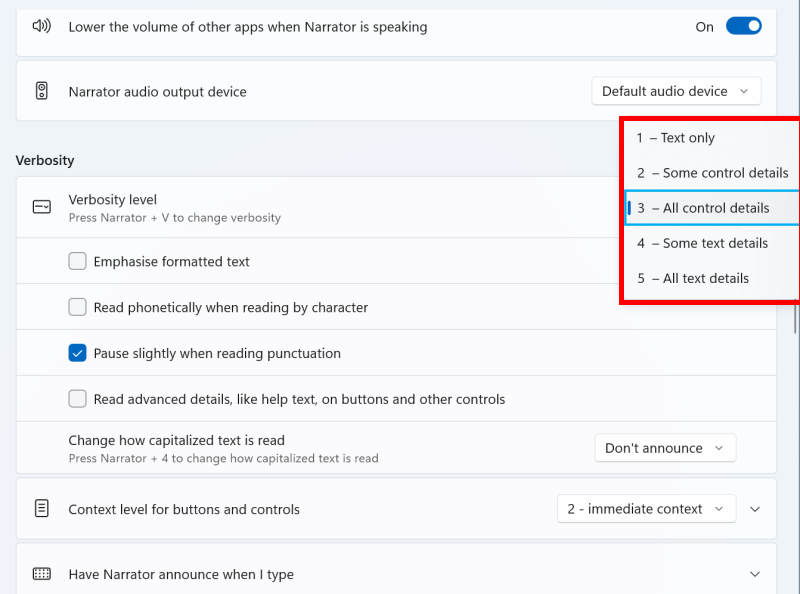
Task: Expand the Context level for buttons section
Action: tap(755, 509)
